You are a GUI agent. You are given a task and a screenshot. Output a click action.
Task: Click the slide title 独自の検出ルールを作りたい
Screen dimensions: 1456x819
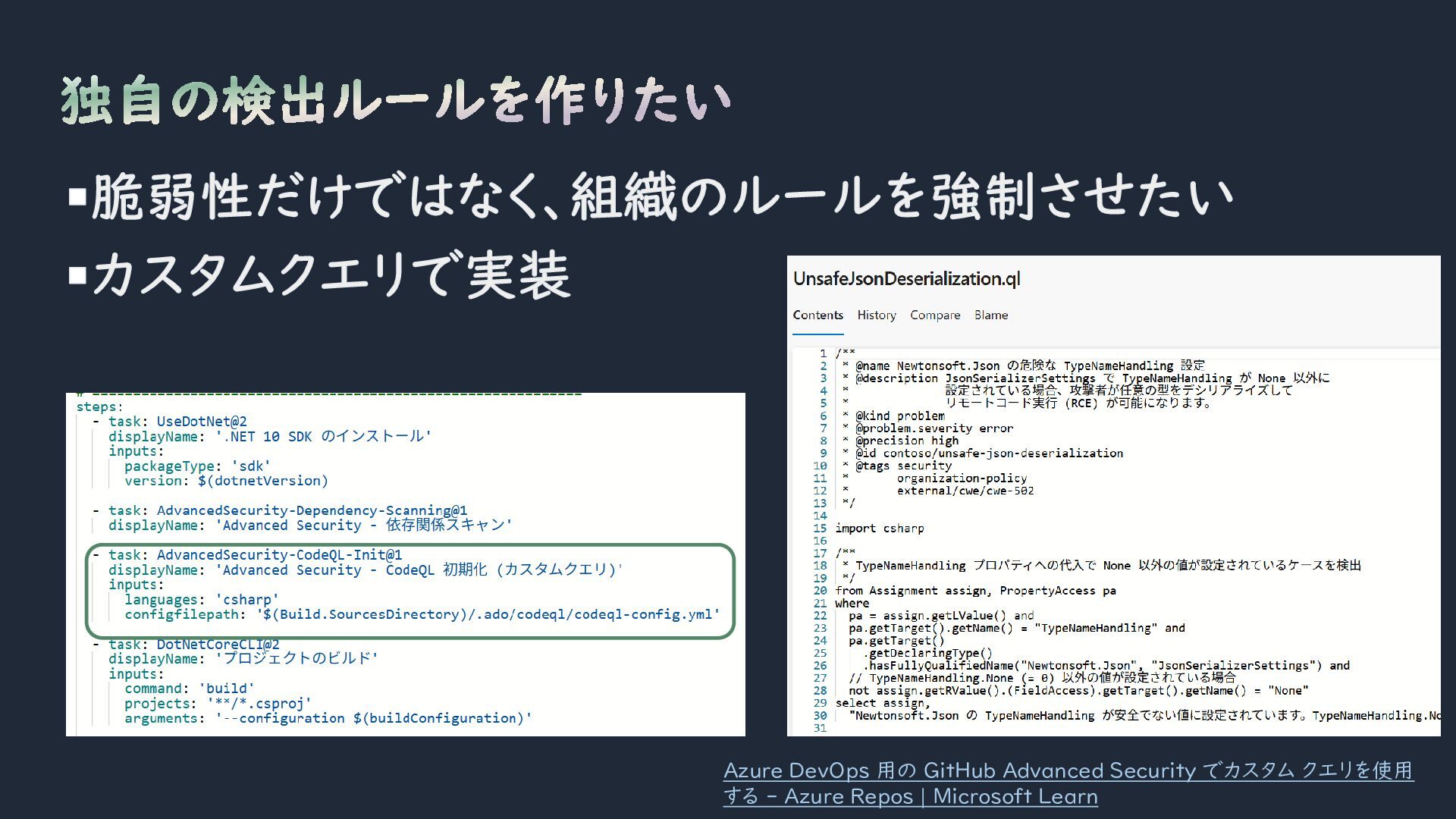pyautogui.click(x=395, y=101)
